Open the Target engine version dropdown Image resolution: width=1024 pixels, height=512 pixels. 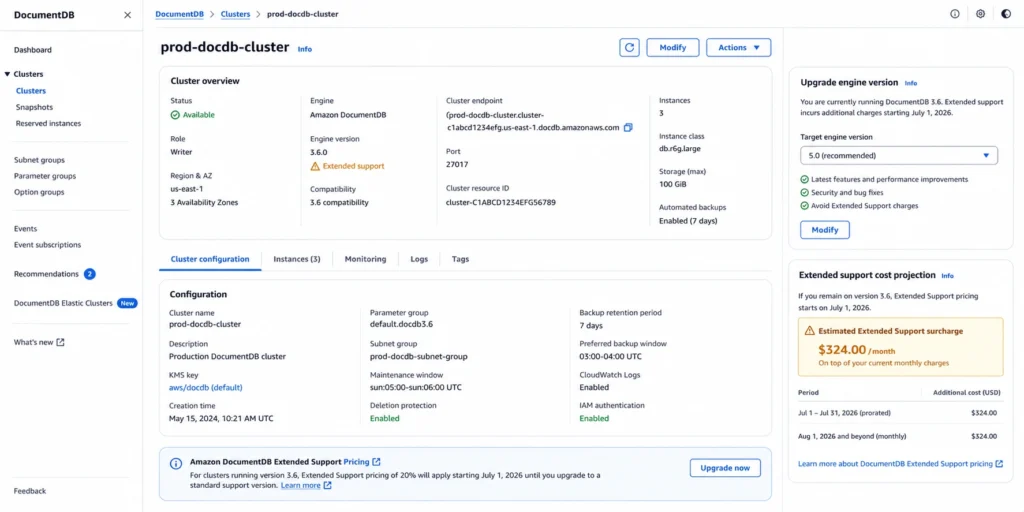coord(899,155)
